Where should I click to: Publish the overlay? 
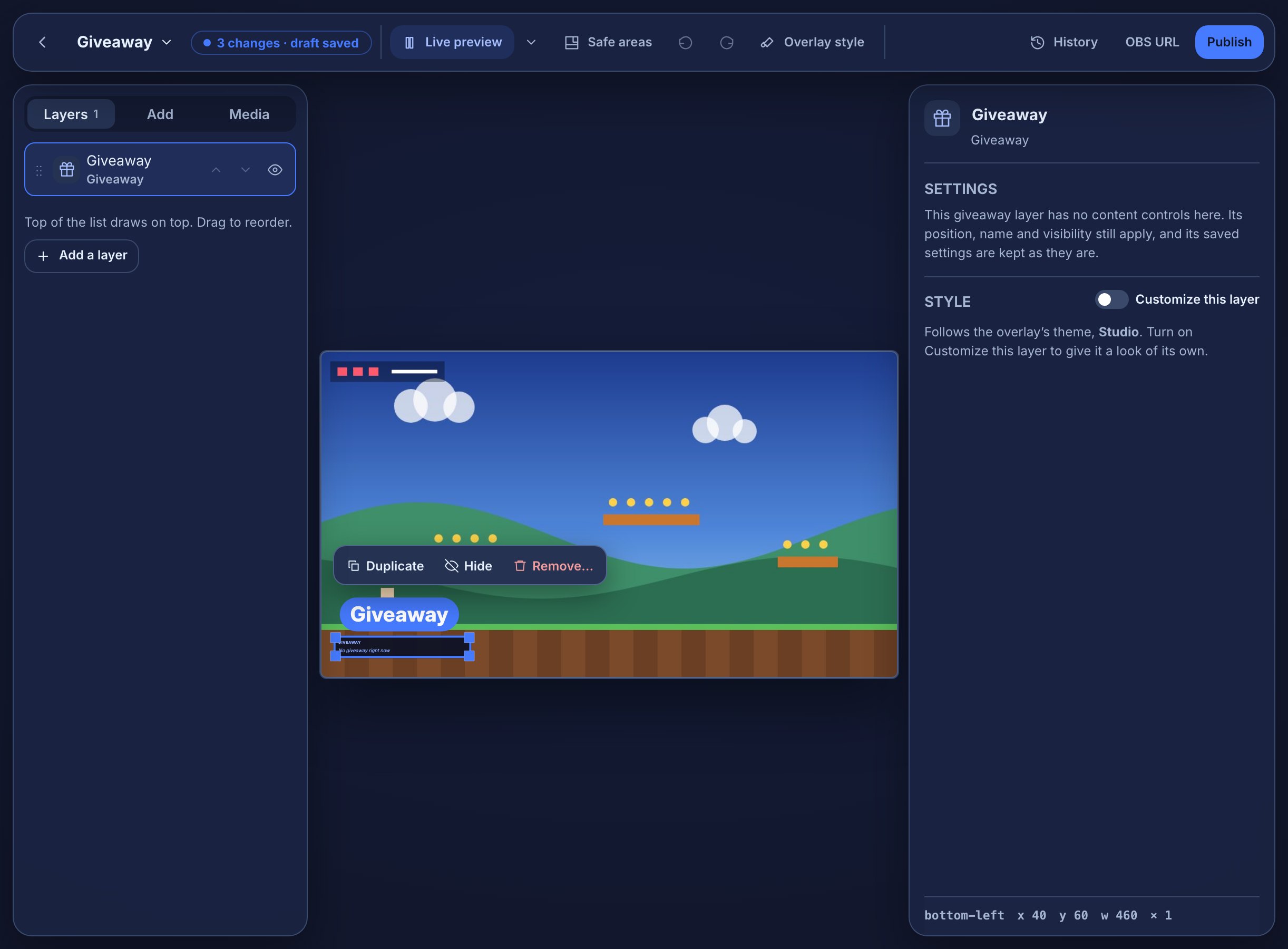click(1229, 43)
